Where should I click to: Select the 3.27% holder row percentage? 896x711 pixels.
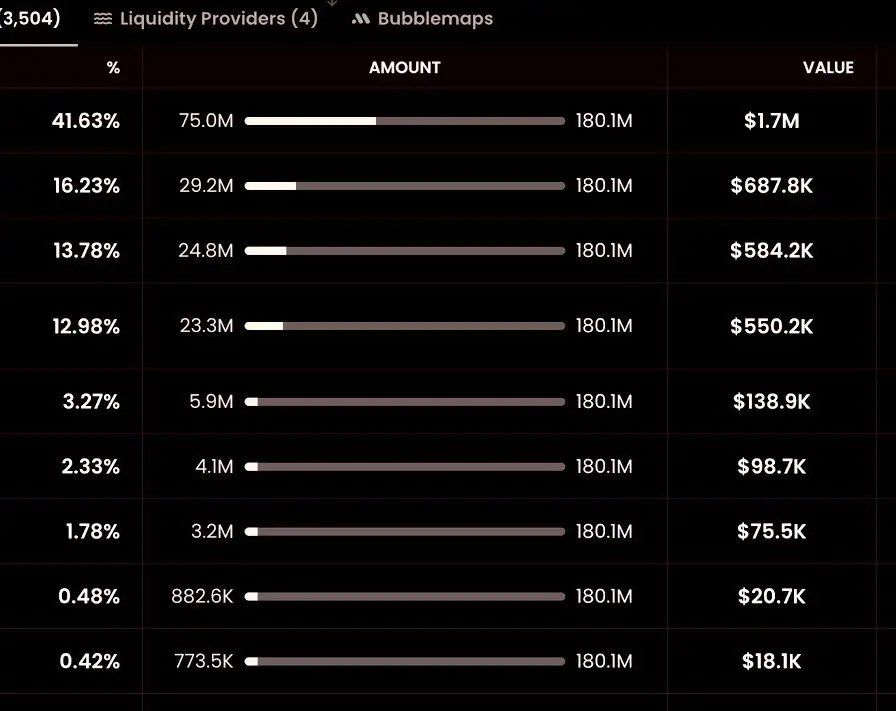(x=91, y=401)
